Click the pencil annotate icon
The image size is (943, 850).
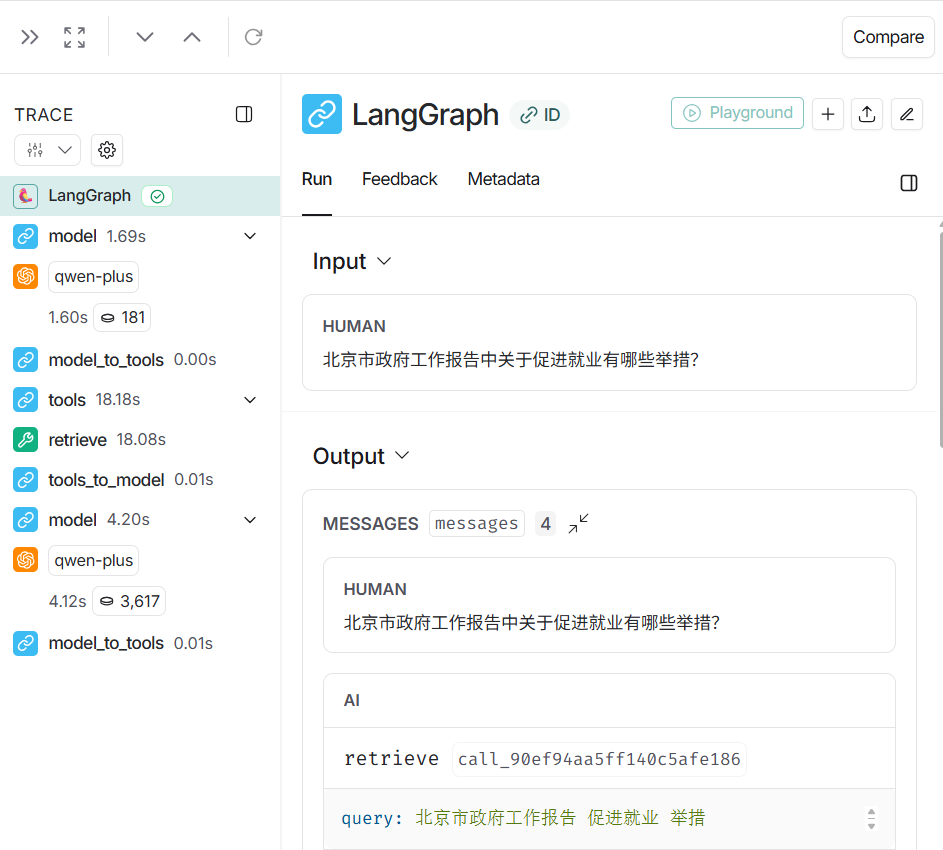tap(906, 114)
